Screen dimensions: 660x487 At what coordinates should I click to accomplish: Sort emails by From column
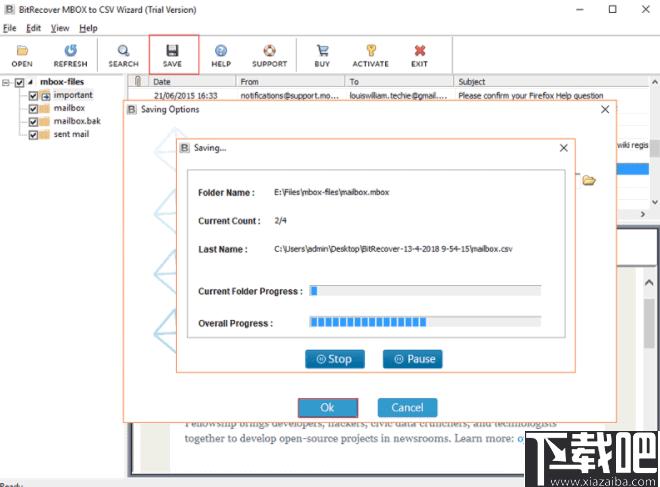coord(290,81)
